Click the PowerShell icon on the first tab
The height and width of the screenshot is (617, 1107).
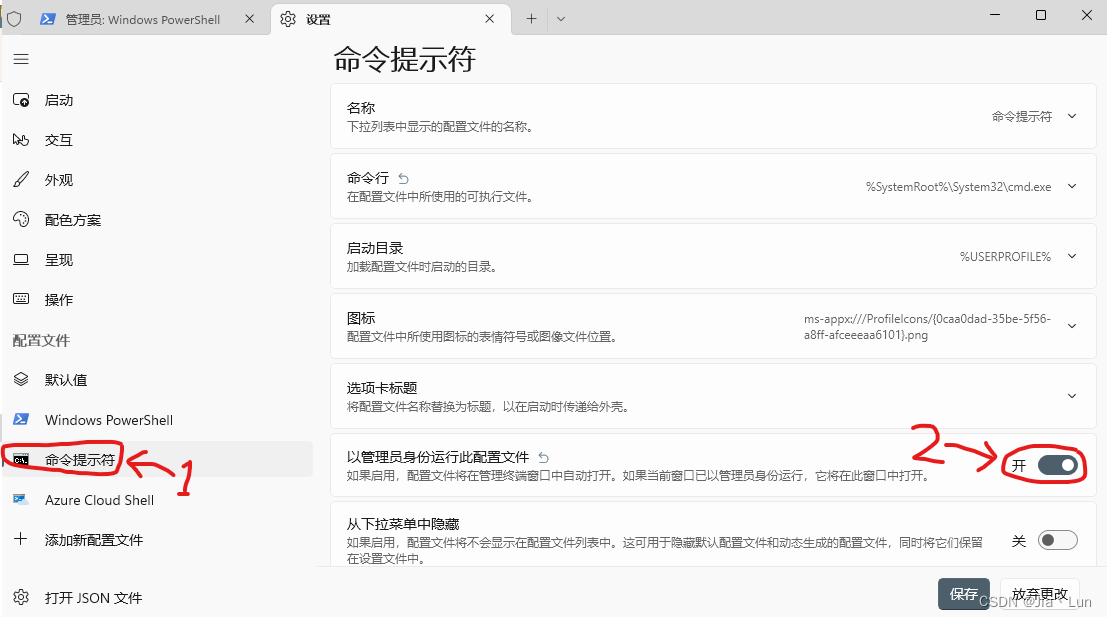pos(48,19)
